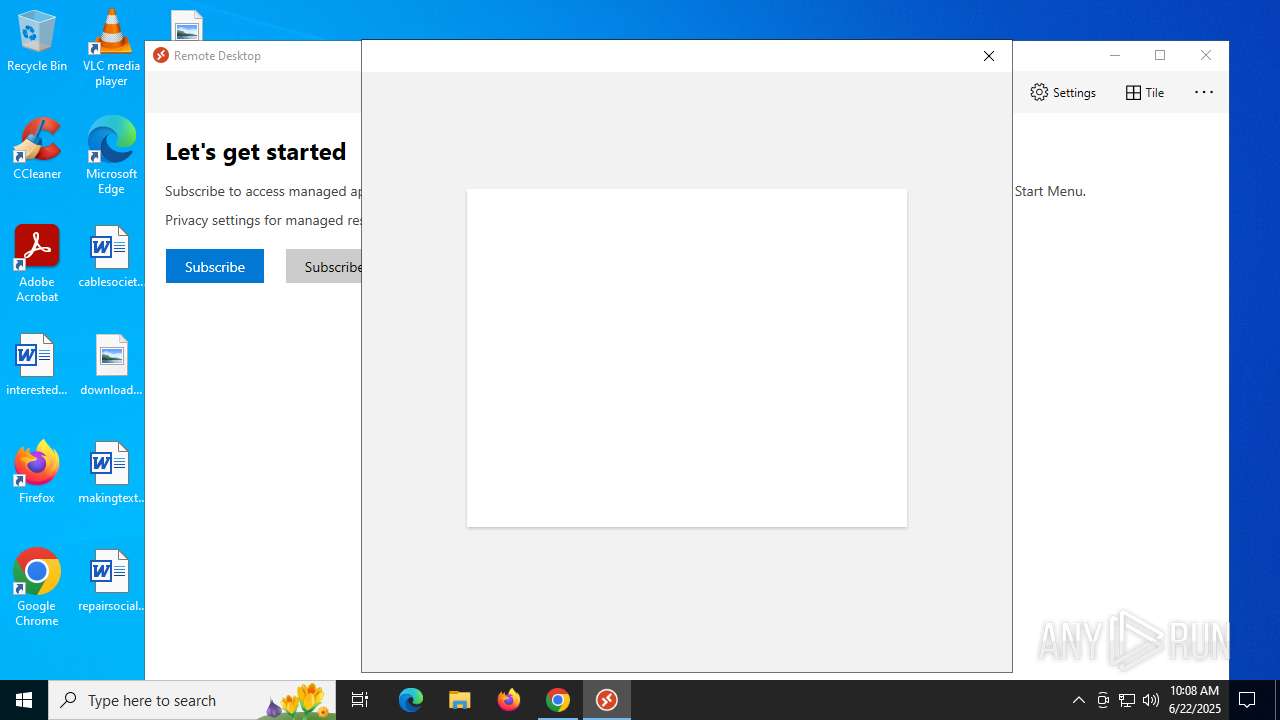
Task: Select the cablesociet Word document
Action: pos(111,257)
